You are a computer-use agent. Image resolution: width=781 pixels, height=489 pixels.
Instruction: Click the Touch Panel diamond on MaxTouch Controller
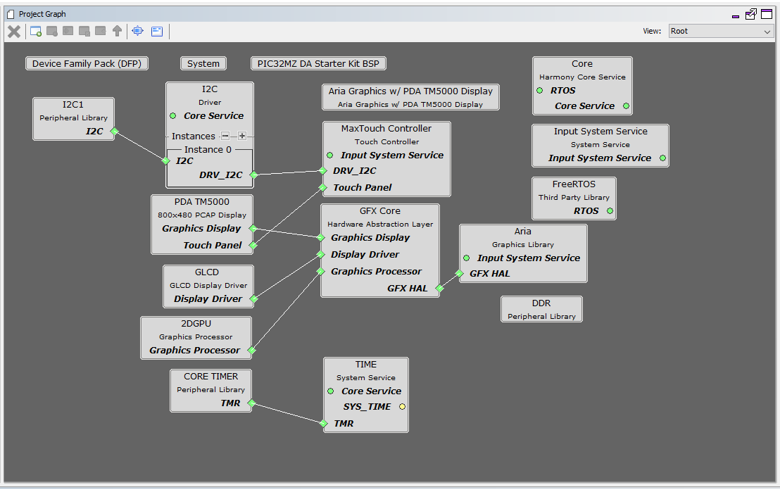[x=323, y=188]
